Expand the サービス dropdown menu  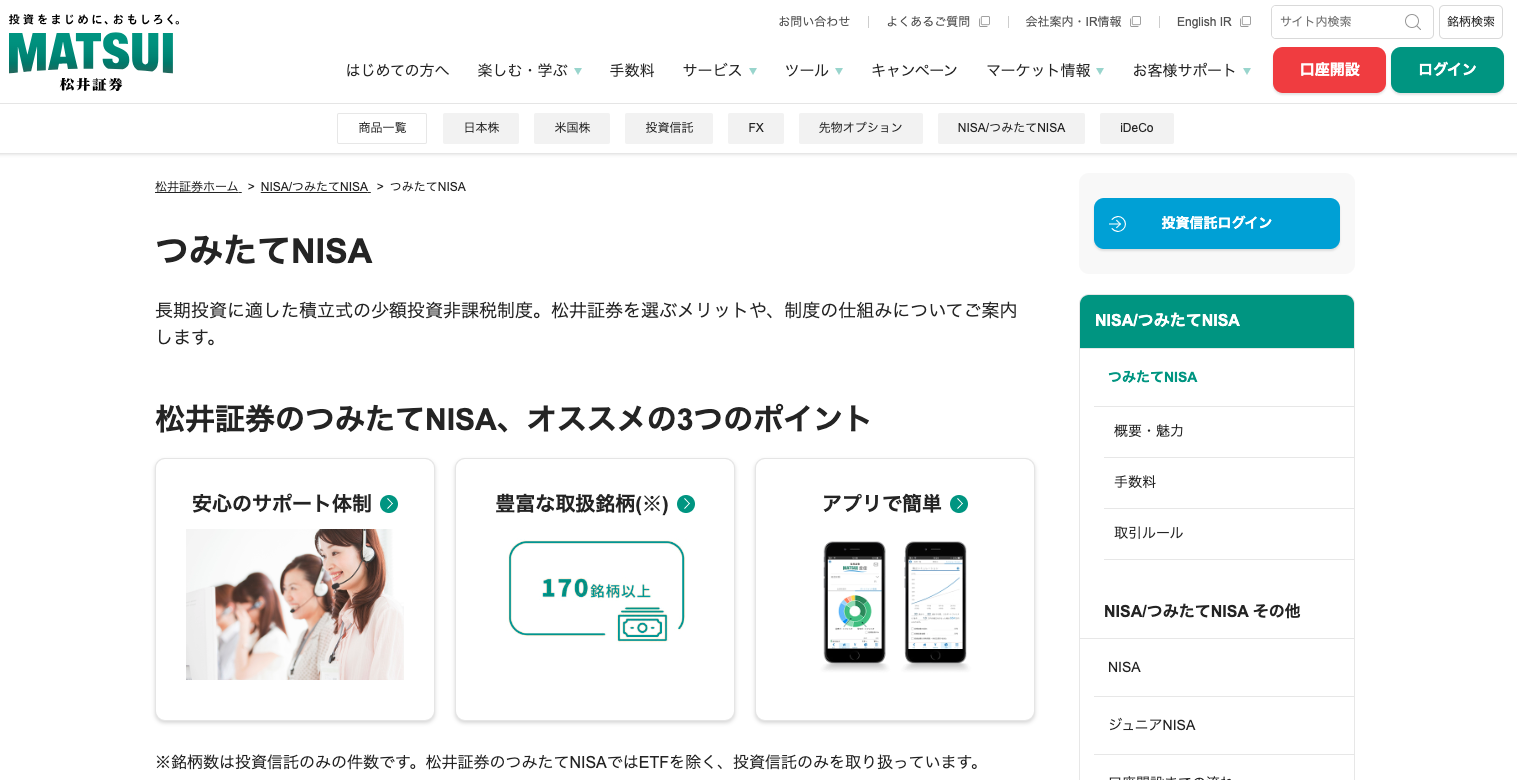[x=719, y=71]
